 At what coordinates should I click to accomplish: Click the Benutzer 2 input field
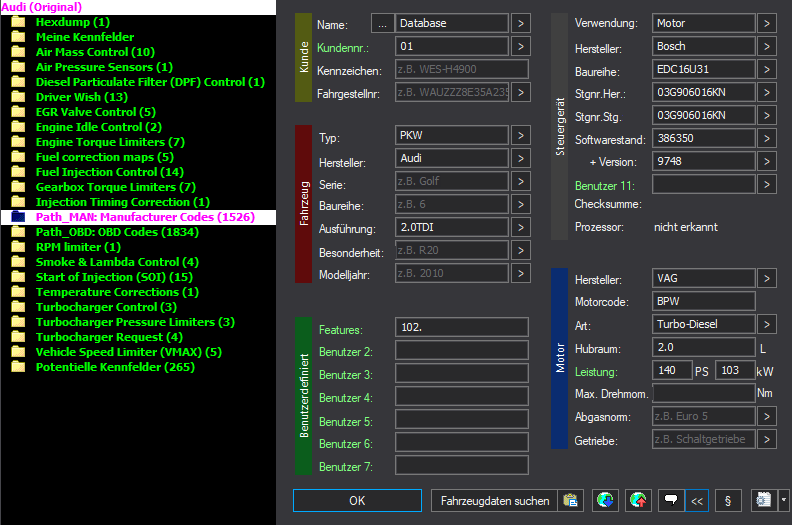coord(462,350)
